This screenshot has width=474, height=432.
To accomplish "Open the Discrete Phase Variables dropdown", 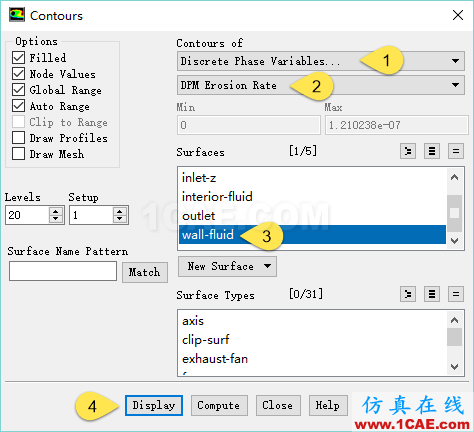I will click(321, 61).
